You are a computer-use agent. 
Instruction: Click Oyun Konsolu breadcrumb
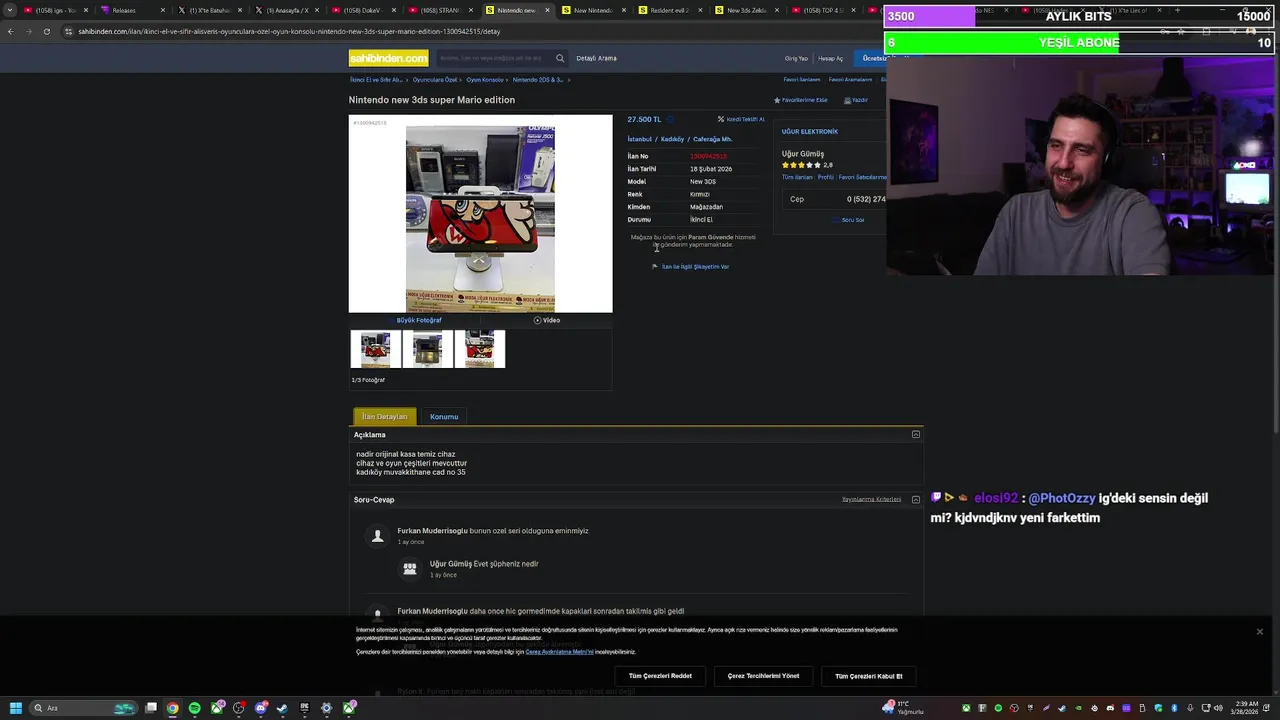point(486,80)
